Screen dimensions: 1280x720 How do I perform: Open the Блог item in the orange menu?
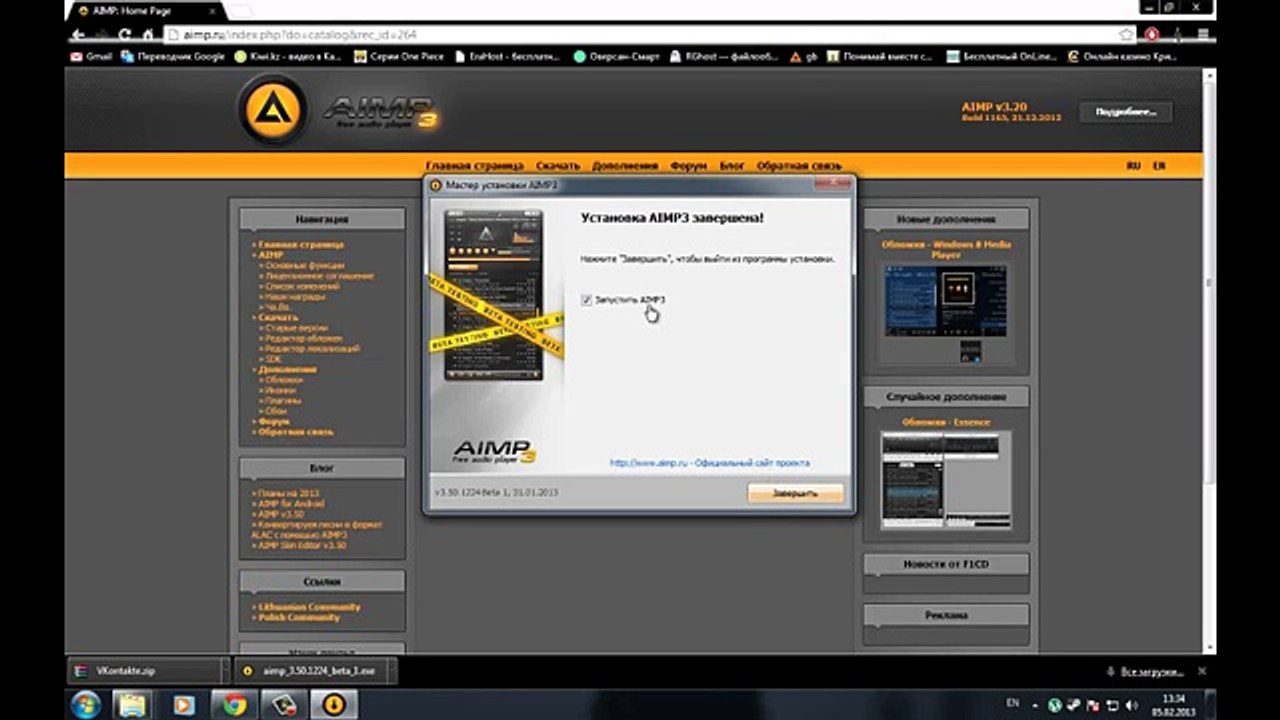(x=732, y=166)
